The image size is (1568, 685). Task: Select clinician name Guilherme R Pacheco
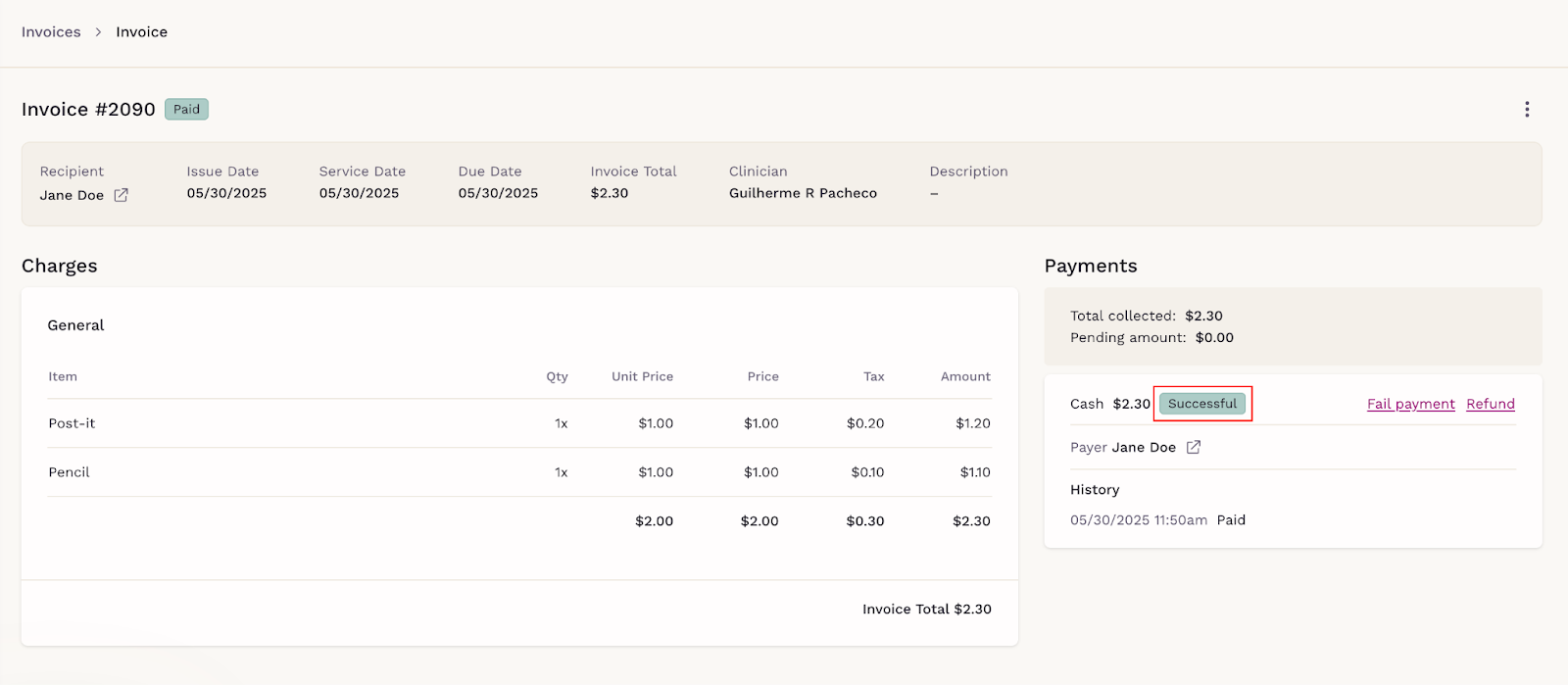point(803,193)
